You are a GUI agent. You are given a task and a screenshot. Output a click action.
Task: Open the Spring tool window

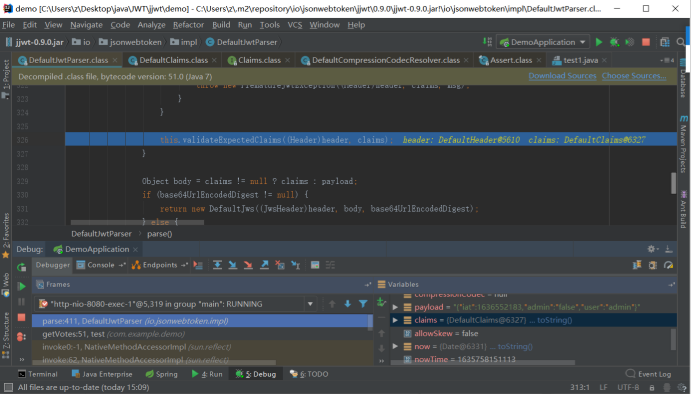pyautogui.click(x=161, y=374)
